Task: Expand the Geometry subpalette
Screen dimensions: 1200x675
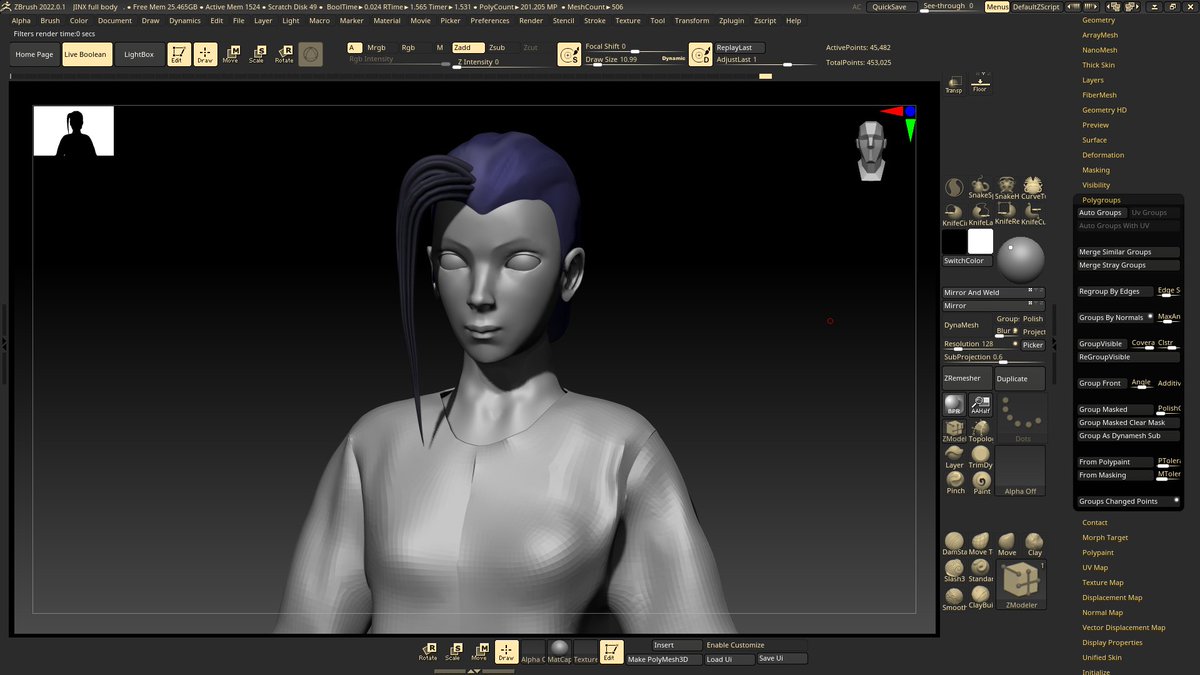Action: (x=1098, y=20)
